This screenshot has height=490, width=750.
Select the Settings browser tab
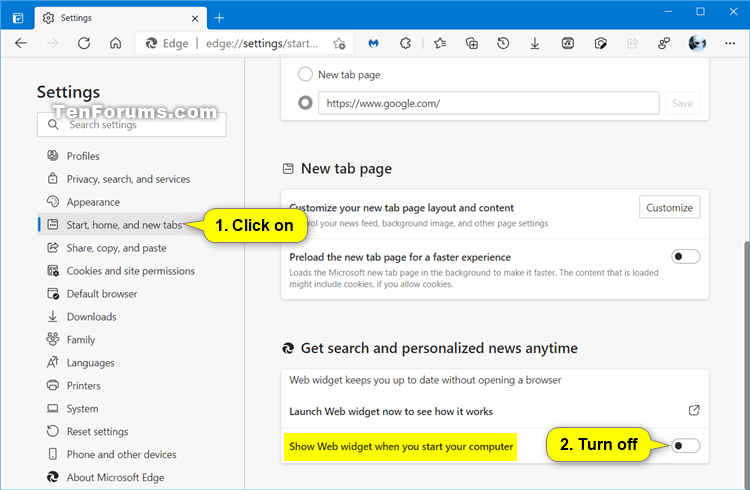[x=121, y=18]
